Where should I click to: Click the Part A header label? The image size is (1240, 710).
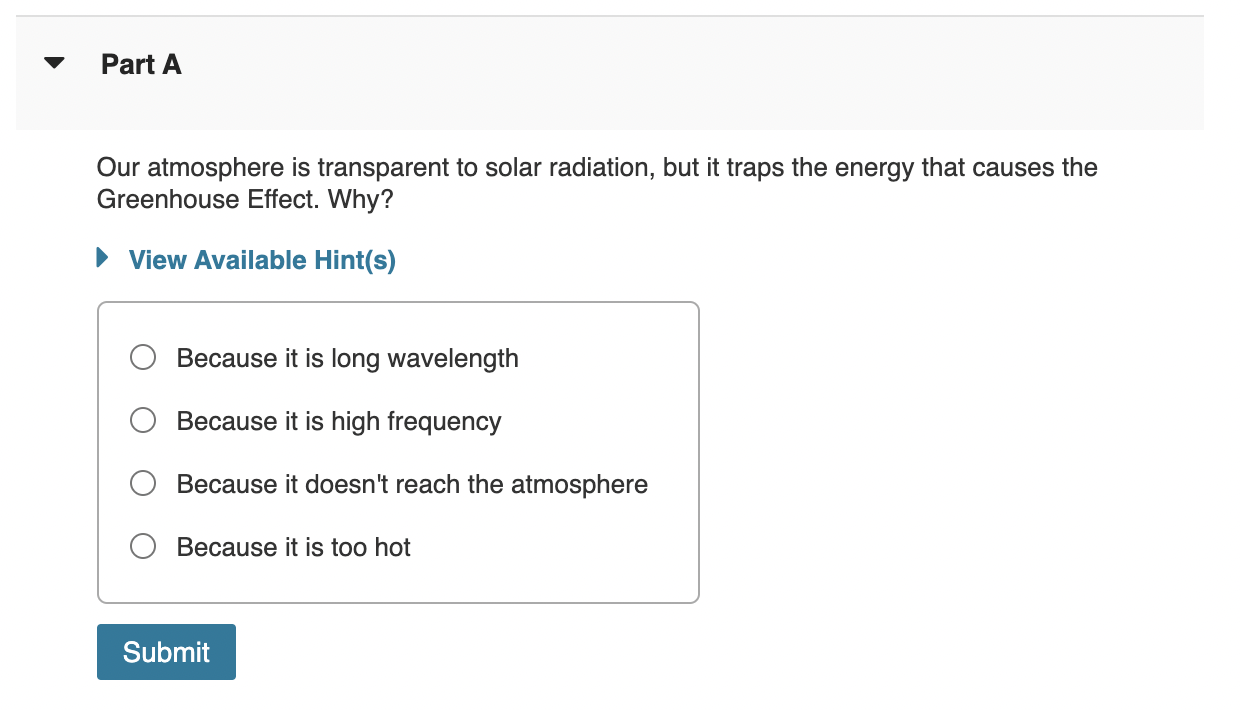140,63
